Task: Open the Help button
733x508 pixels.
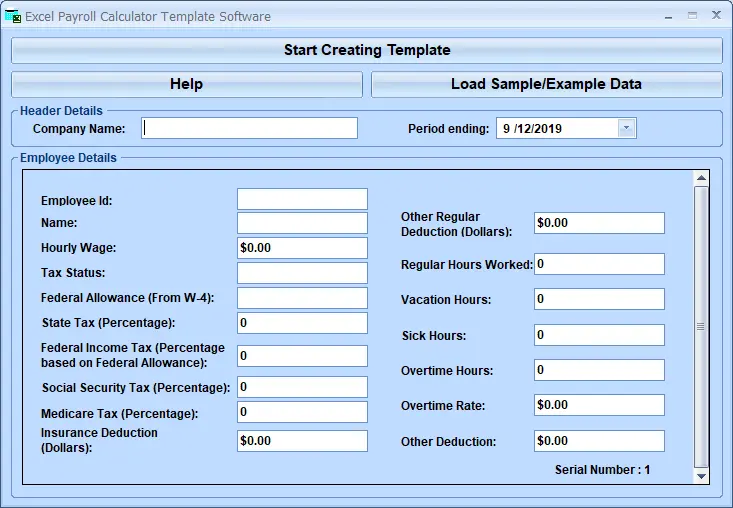Action: coord(187,84)
